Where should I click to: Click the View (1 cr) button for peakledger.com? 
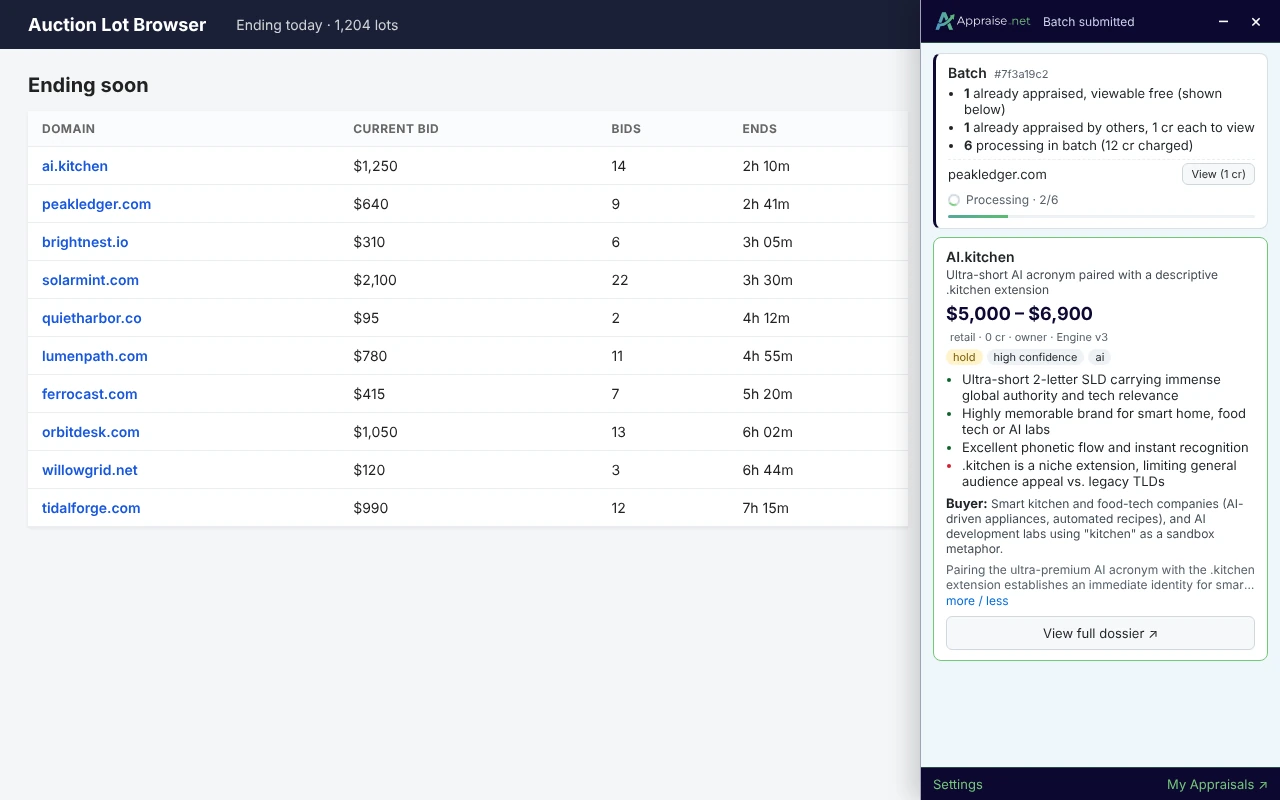[x=1218, y=174]
